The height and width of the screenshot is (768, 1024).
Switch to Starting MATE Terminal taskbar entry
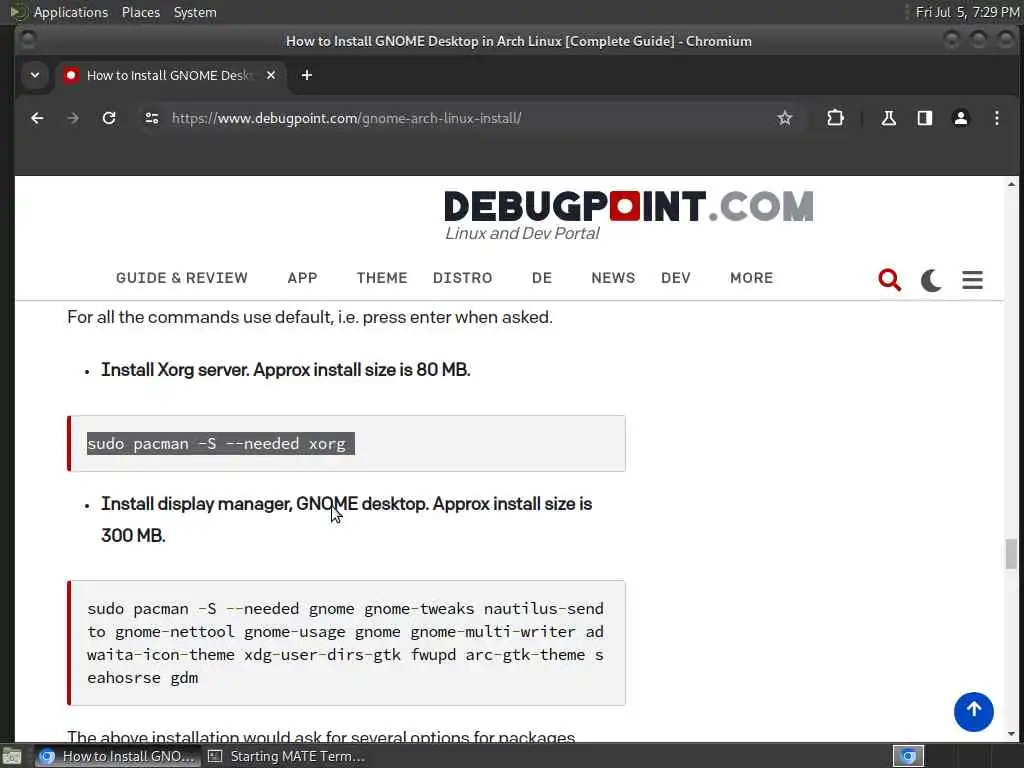click(287, 756)
